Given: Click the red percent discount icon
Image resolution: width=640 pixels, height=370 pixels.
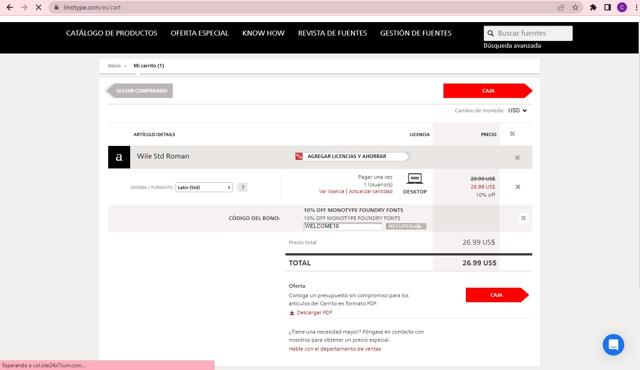Looking at the screenshot, I should click(299, 156).
